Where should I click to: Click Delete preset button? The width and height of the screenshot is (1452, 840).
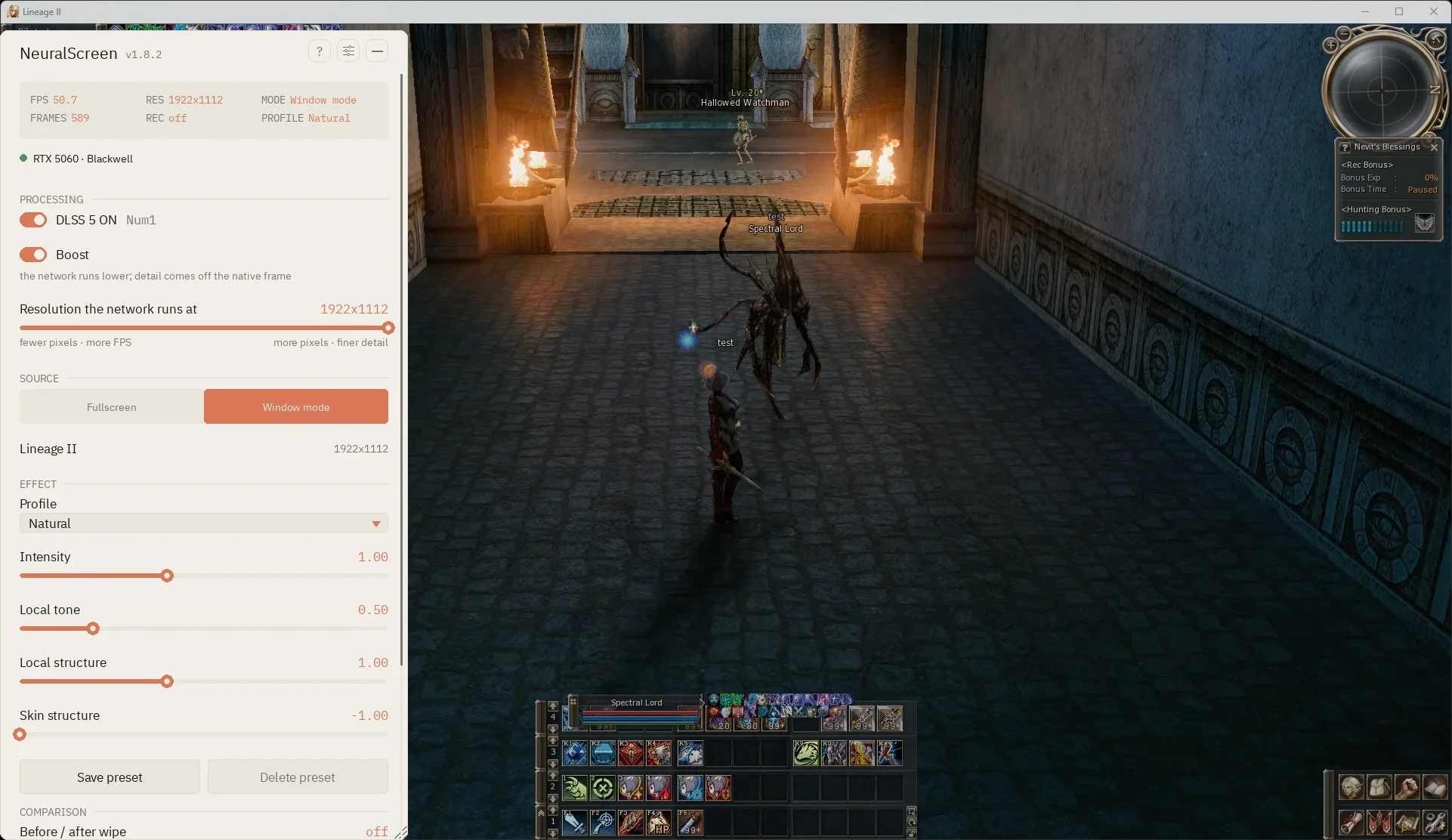click(298, 777)
